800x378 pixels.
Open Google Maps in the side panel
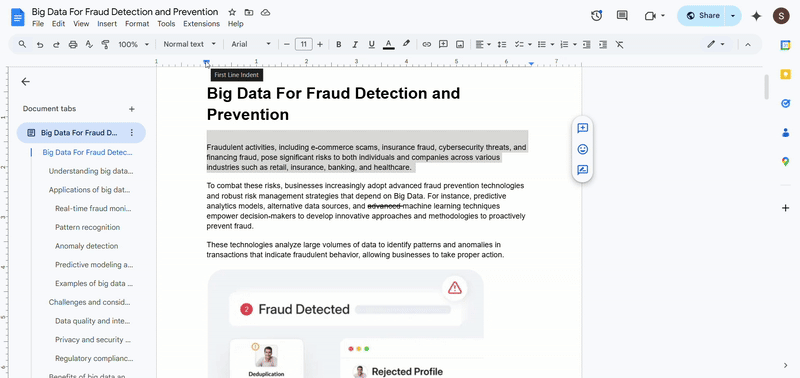(785, 162)
